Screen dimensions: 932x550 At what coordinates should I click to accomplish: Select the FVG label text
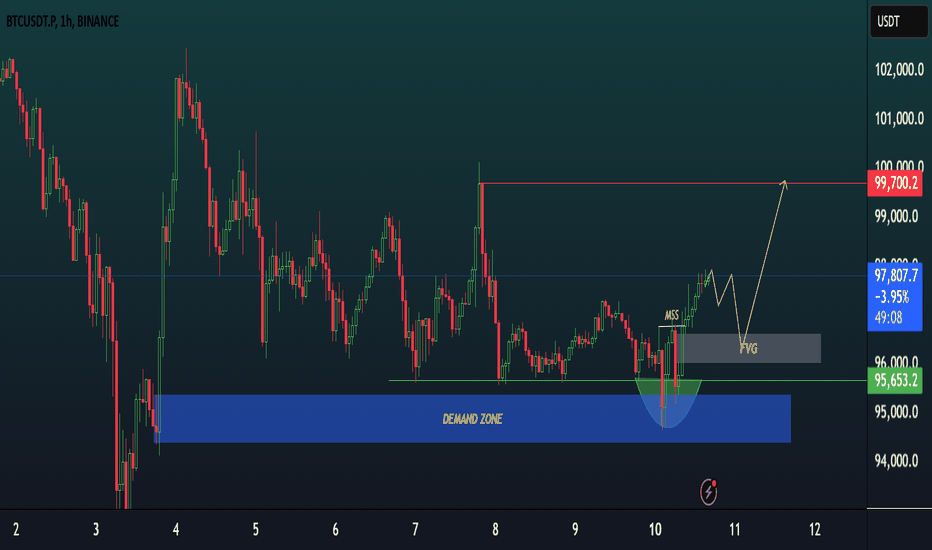[748, 348]
